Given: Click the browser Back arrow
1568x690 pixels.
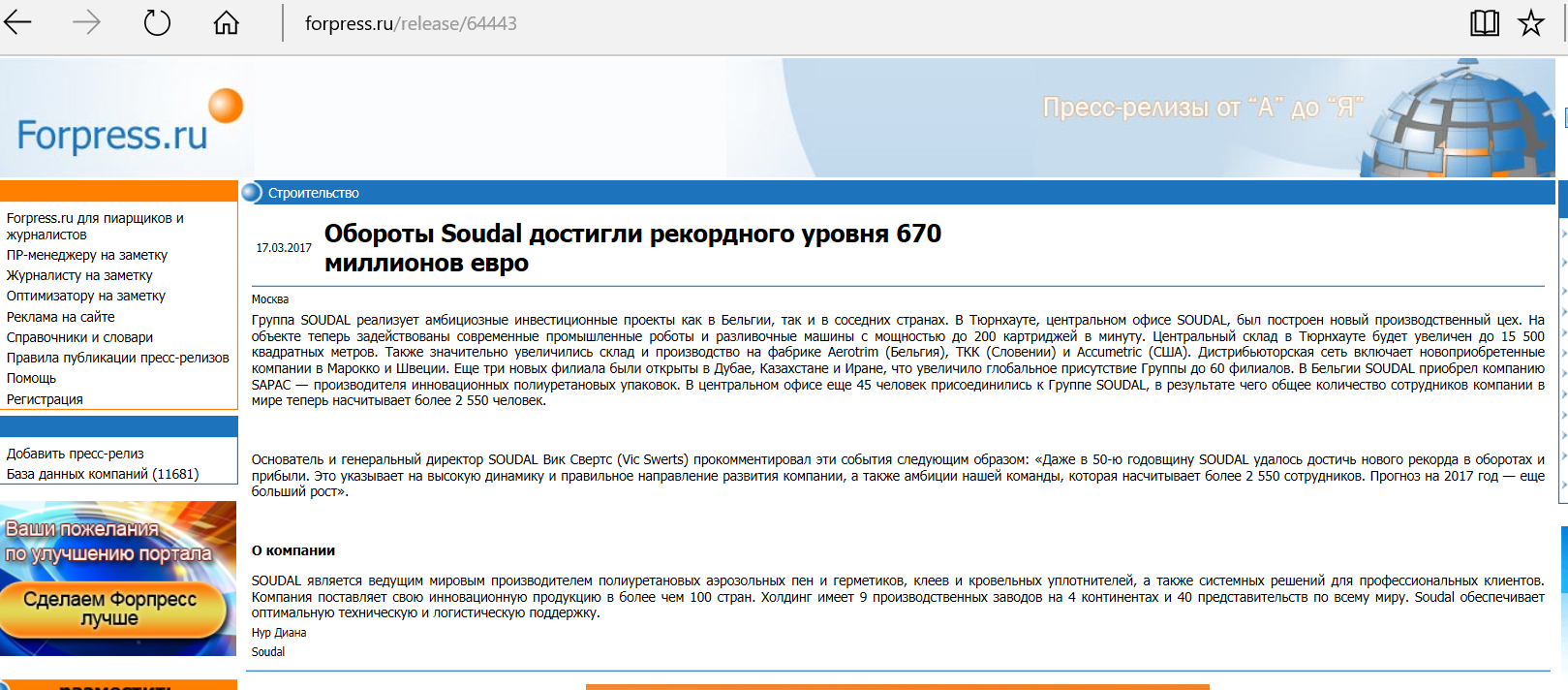Looking at the screenshot, I should (17, 22).
